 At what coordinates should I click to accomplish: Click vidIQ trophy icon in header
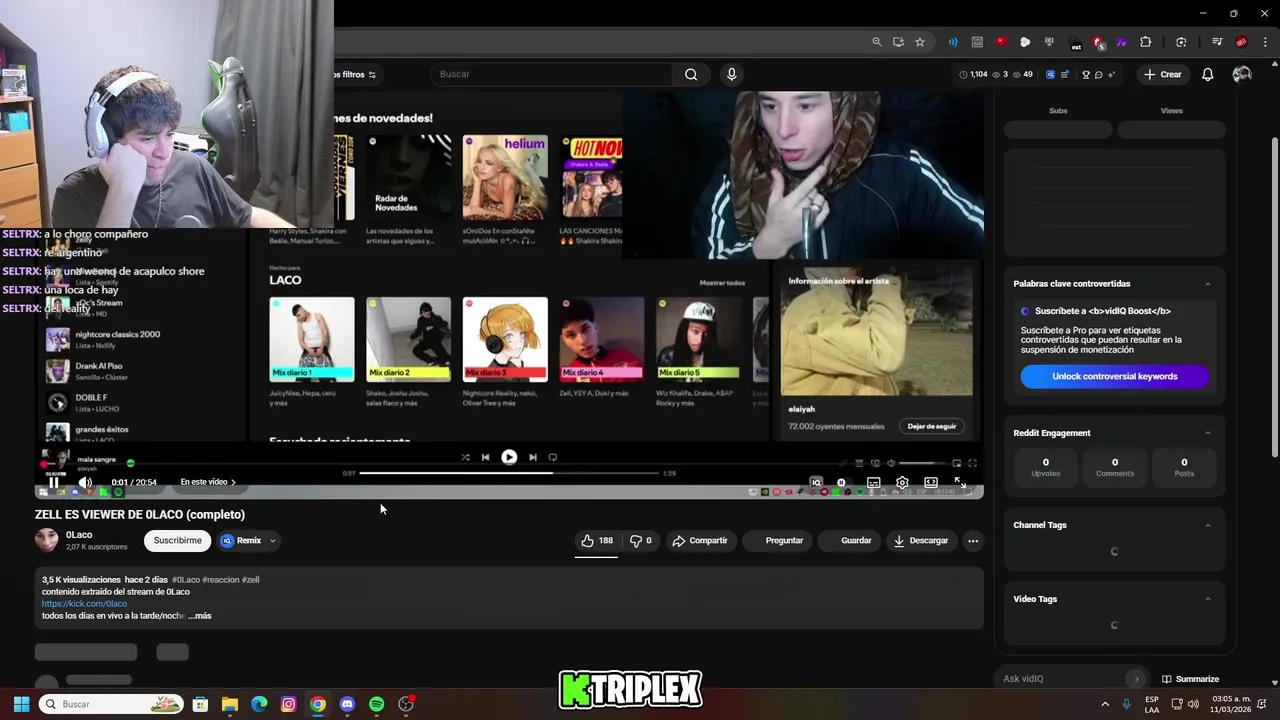[x=1086, y=74]
